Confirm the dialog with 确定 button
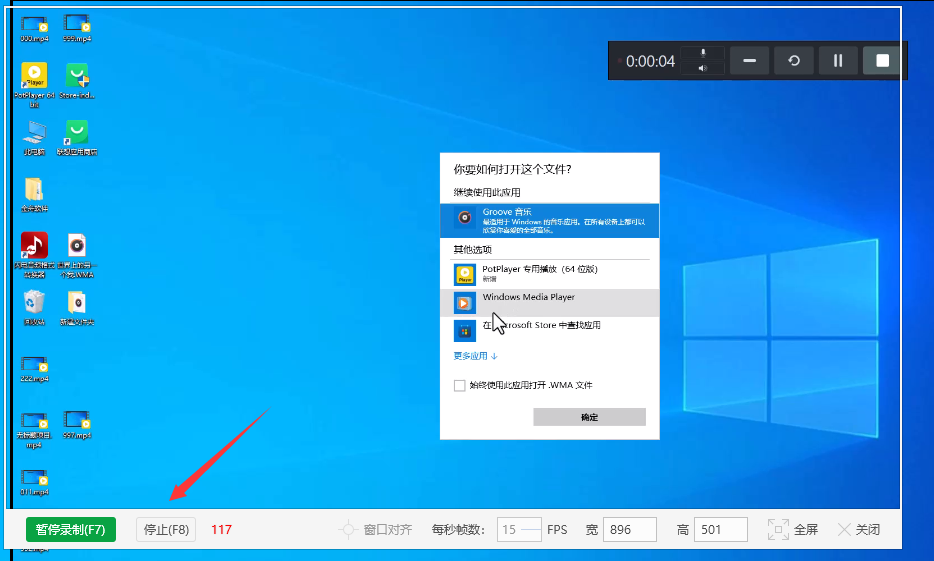 click(589, 417)
